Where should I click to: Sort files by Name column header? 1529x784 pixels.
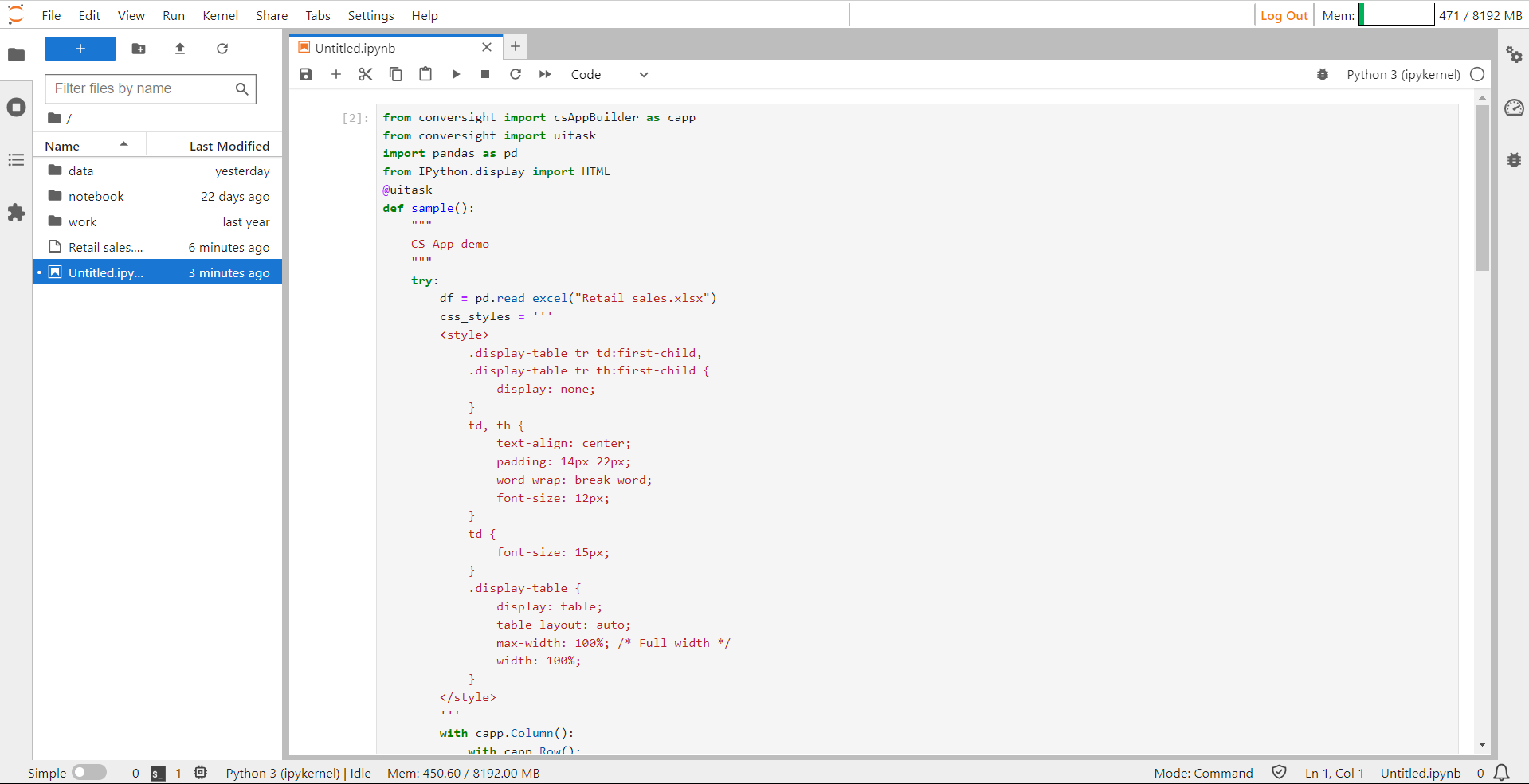pos(89,146)
